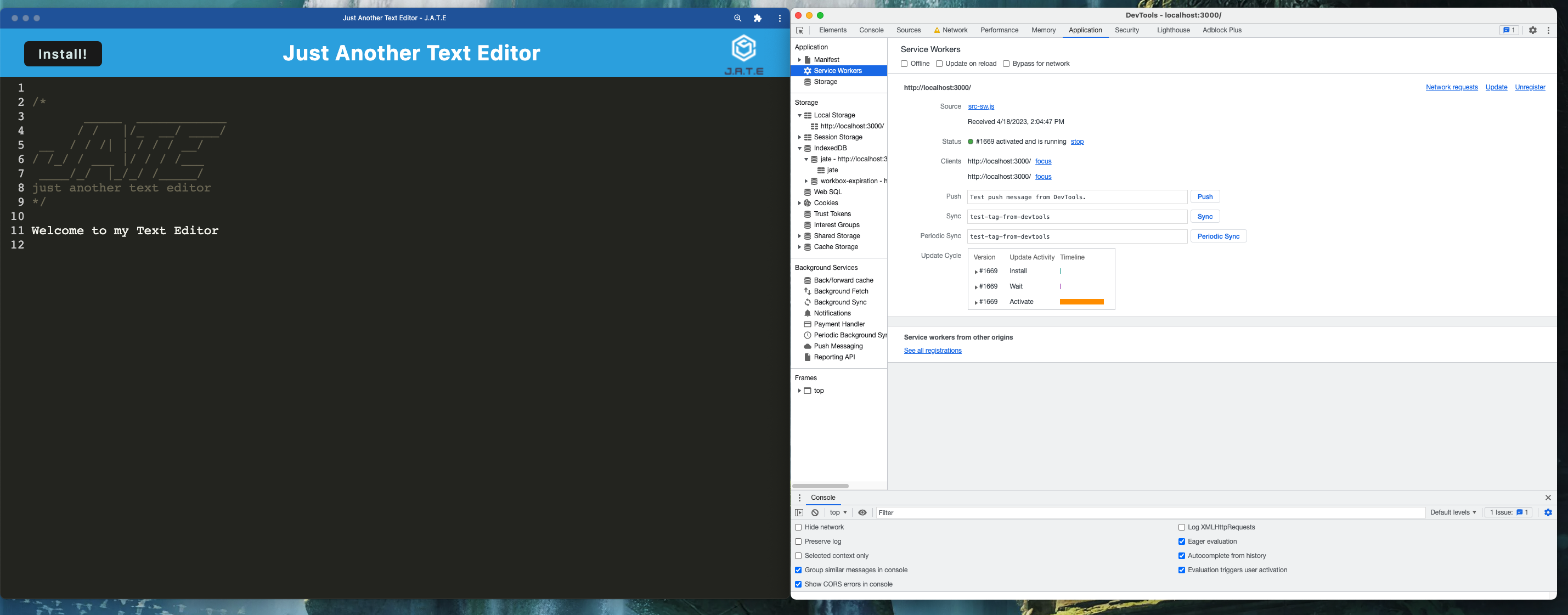Select Notifications in Background Services

pyautogui.click(x=832, y=314)
